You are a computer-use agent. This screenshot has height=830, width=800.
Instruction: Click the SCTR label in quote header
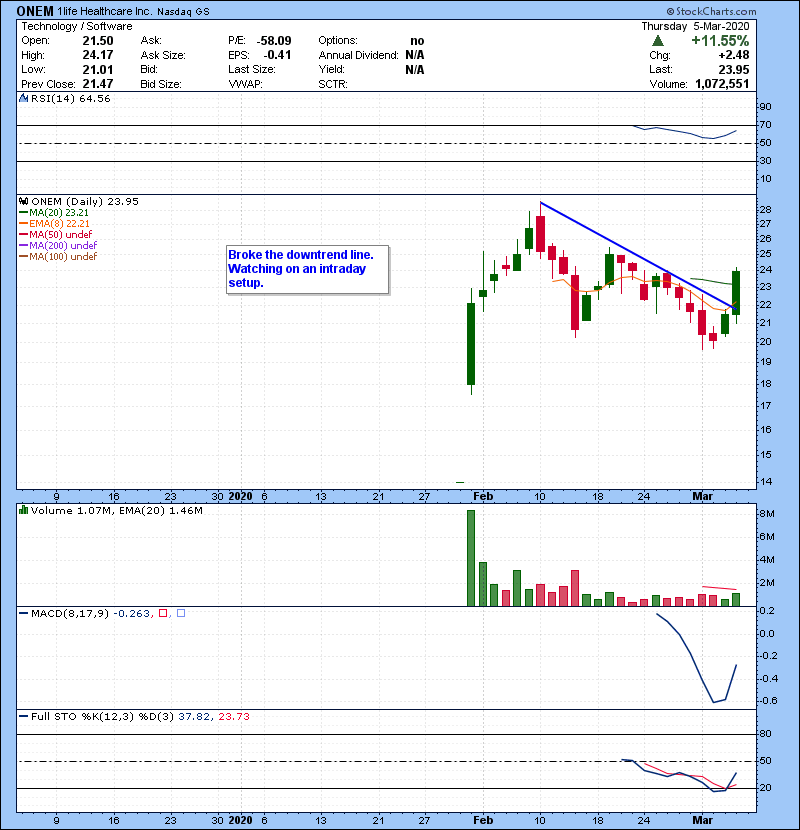pyautogui.click(x=333, y=84)
